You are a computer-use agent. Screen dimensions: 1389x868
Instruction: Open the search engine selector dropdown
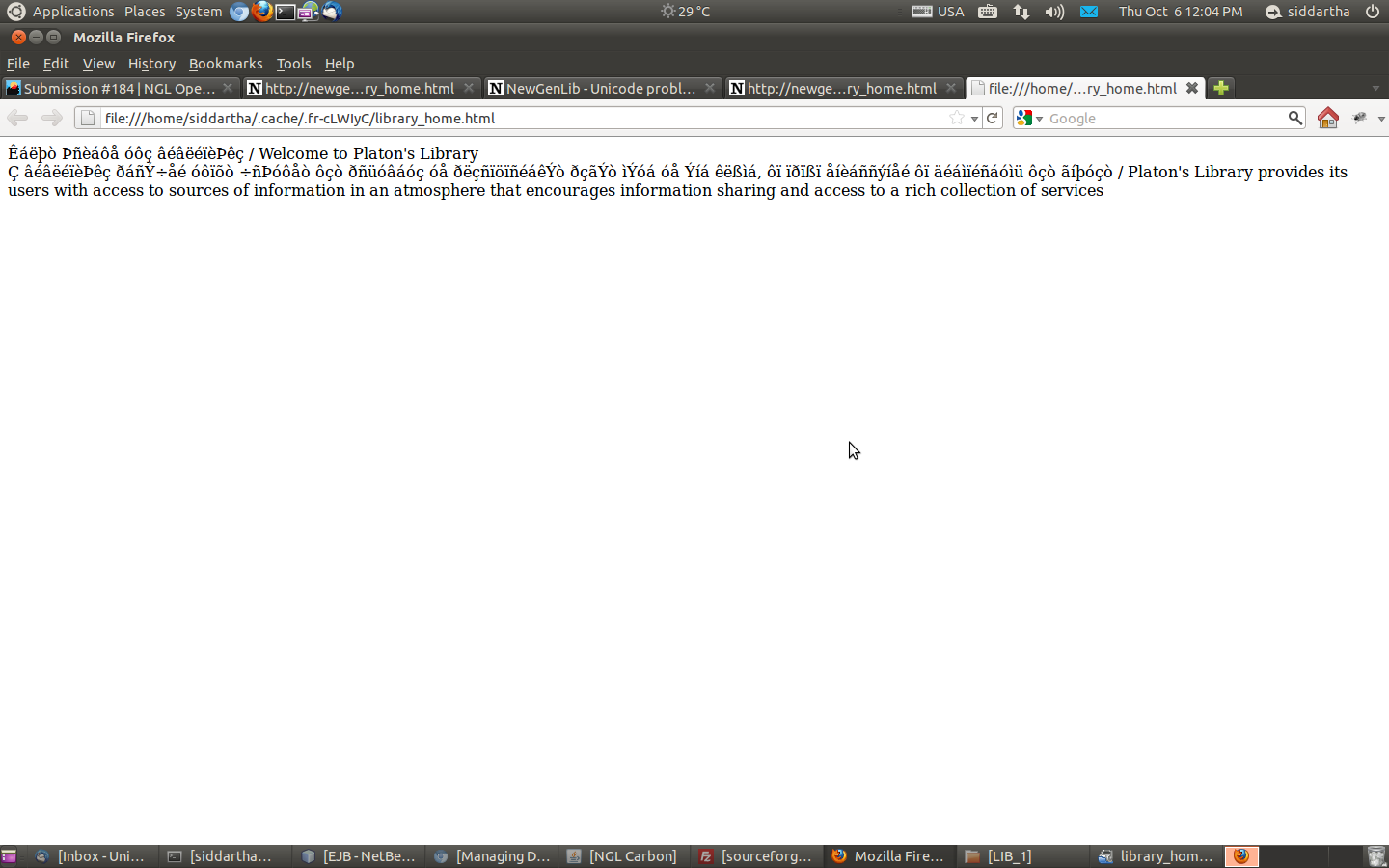[x=1029, y=118]
